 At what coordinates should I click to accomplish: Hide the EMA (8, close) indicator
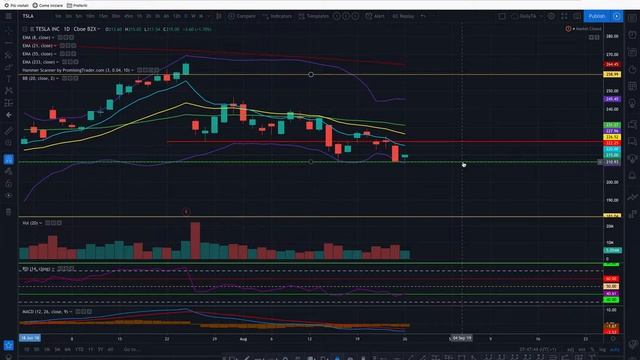(x=60, y=38)
